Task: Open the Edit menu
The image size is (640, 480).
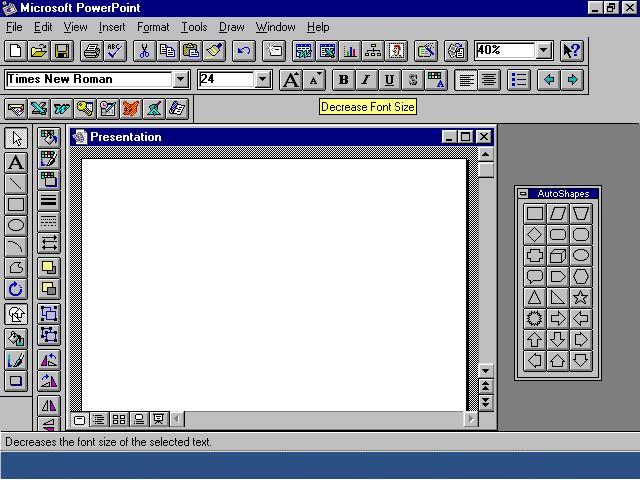Action: [x=43, y=27]
